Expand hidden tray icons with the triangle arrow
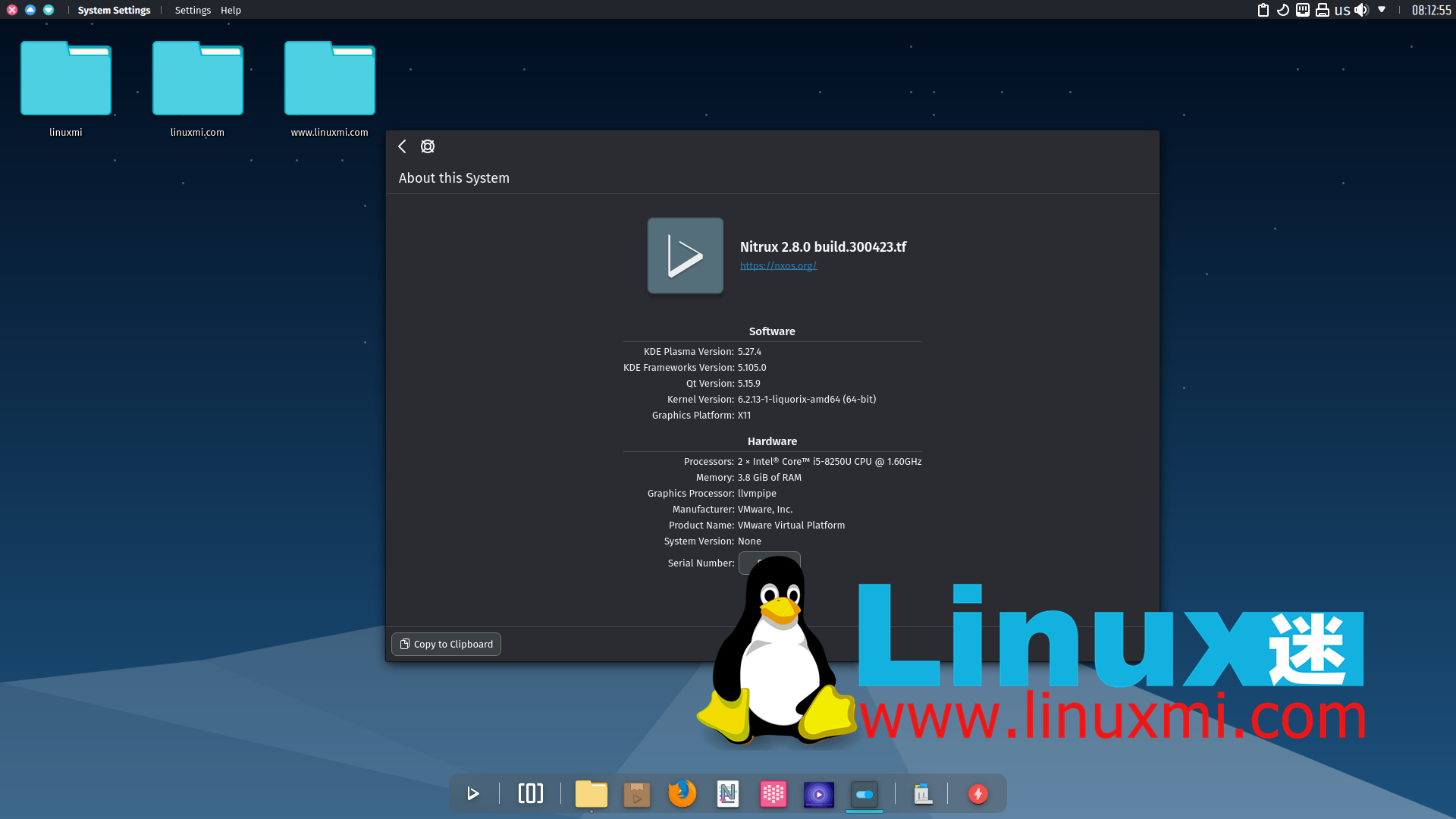Image resolution: width=1456 pixels, height=819 pixels. point(1382,10)
